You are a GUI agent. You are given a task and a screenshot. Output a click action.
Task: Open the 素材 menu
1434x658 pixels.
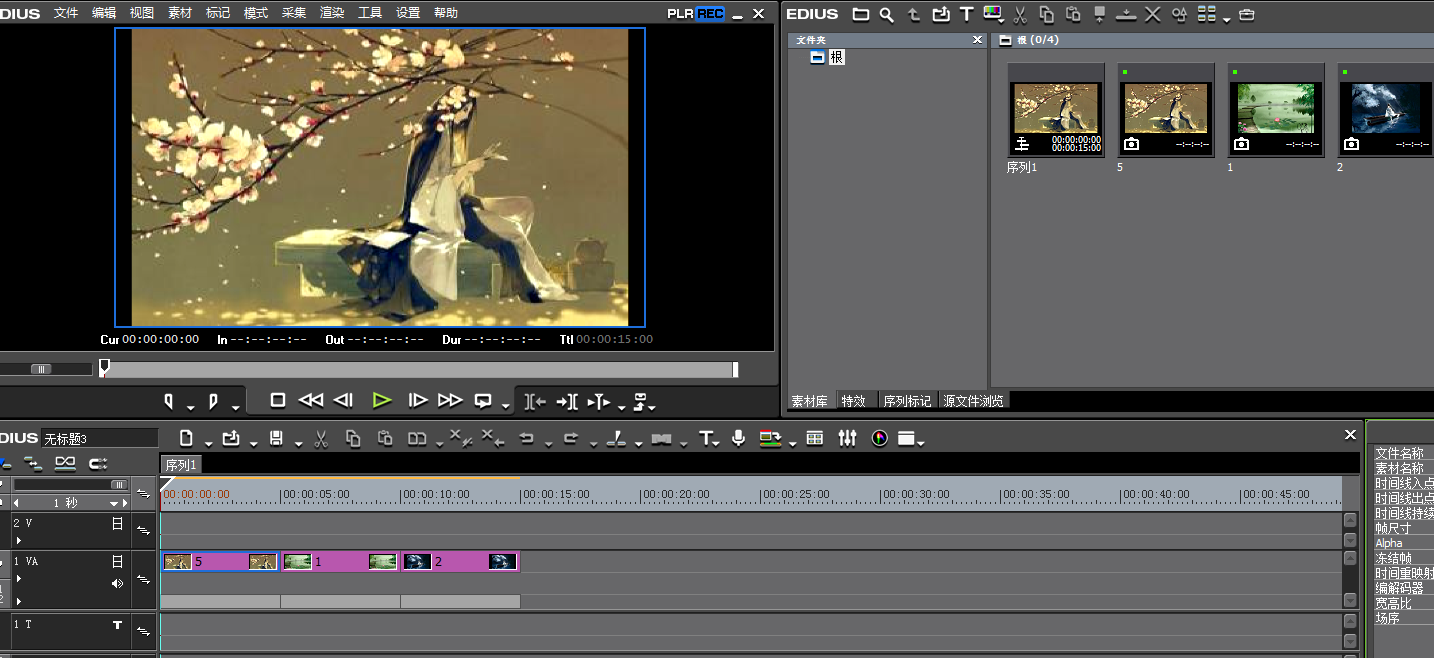pyautogui.click(x=180, y=13)
